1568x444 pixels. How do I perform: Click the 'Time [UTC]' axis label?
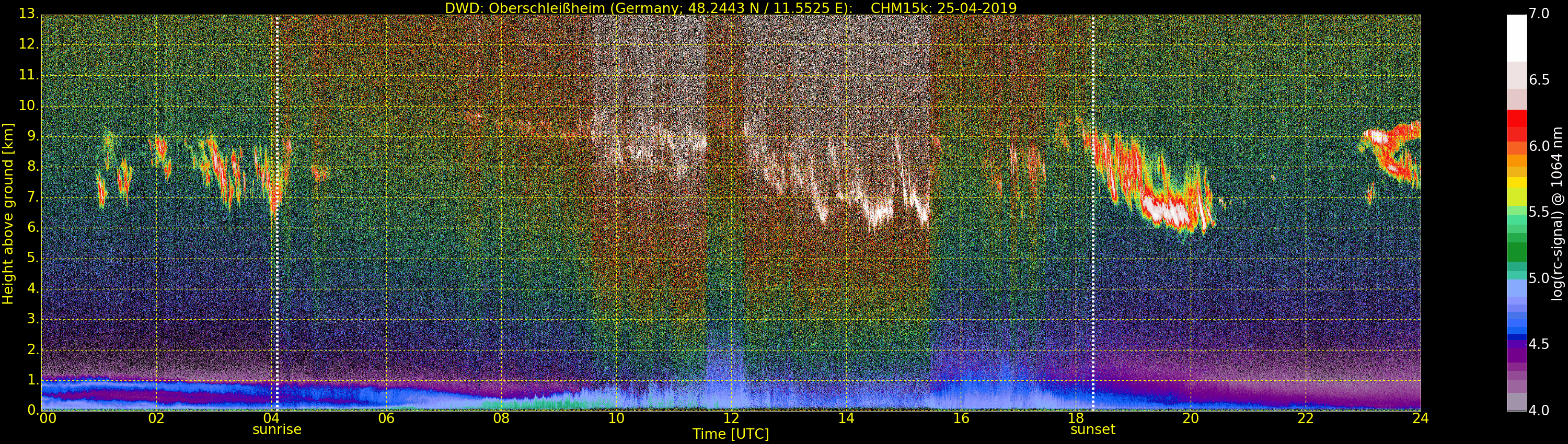point(731,434)
